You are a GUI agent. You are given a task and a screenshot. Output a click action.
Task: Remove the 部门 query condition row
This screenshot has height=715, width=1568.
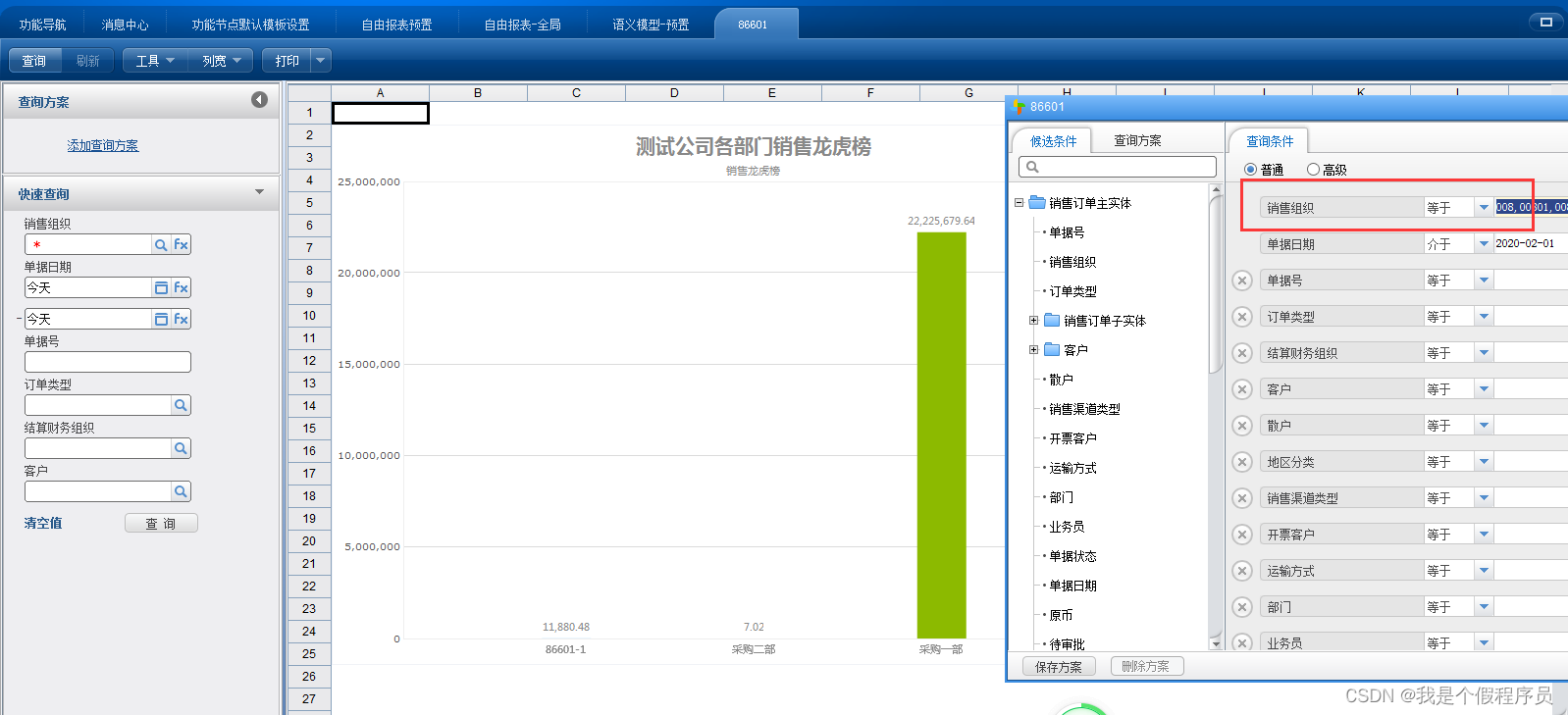click(1242, 607)
